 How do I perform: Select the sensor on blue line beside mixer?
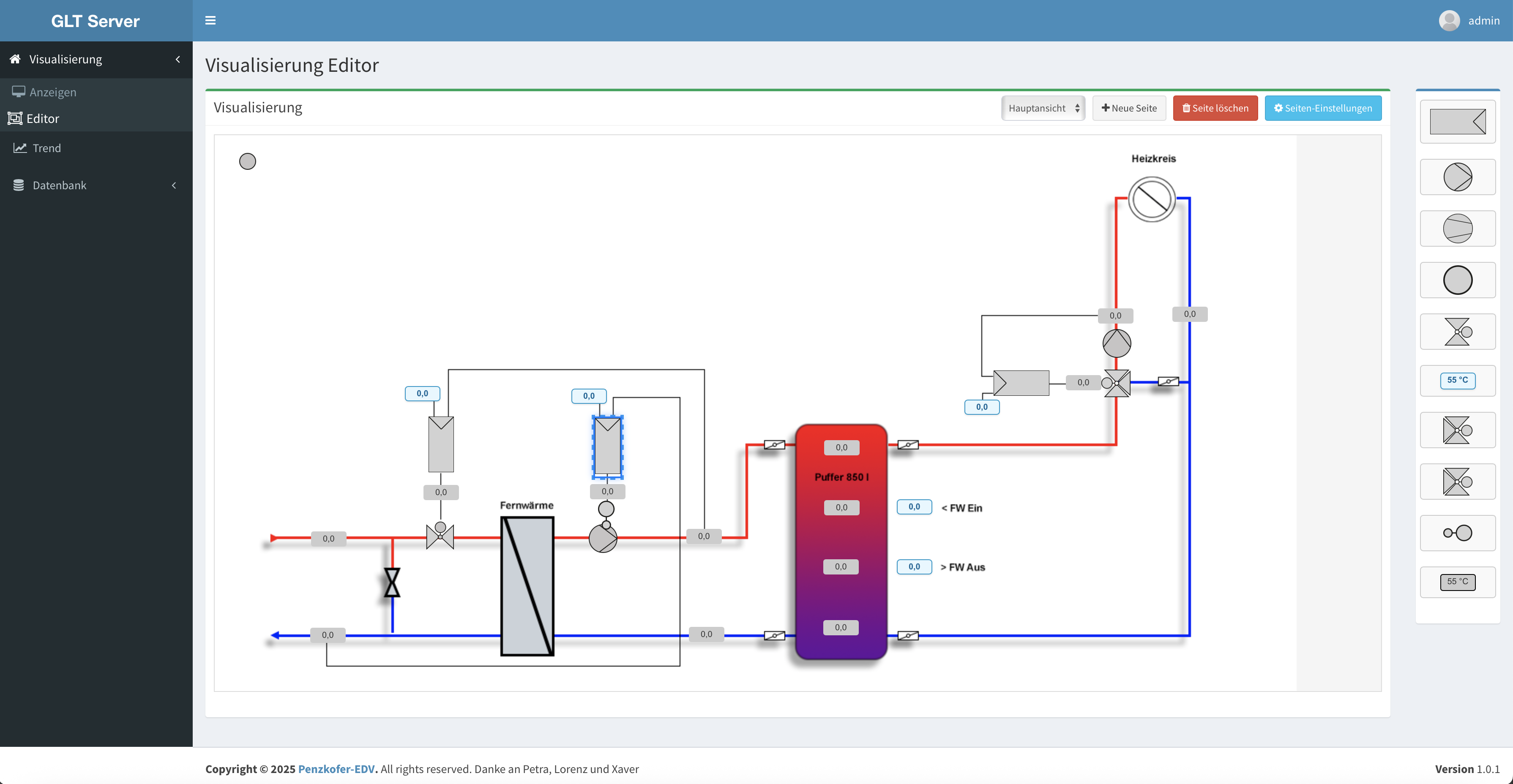click(x=1168, y=382)
